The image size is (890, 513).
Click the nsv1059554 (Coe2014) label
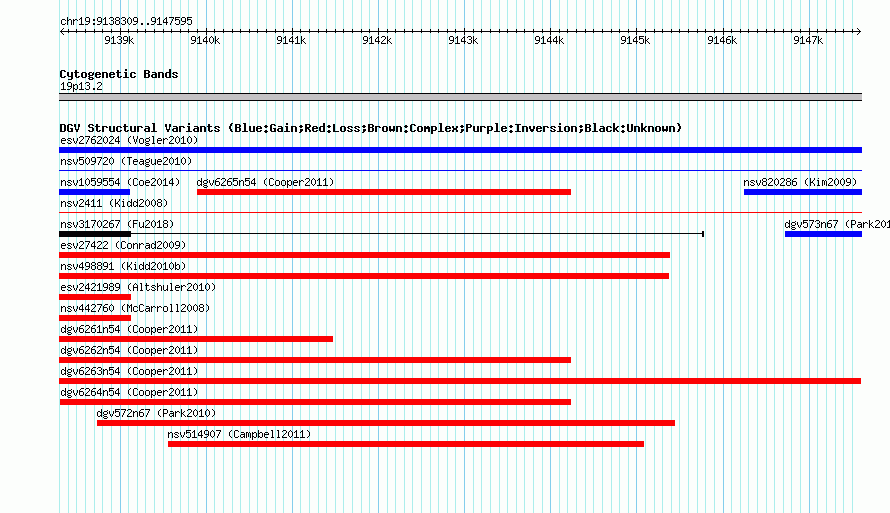click(x=120, y=182)
